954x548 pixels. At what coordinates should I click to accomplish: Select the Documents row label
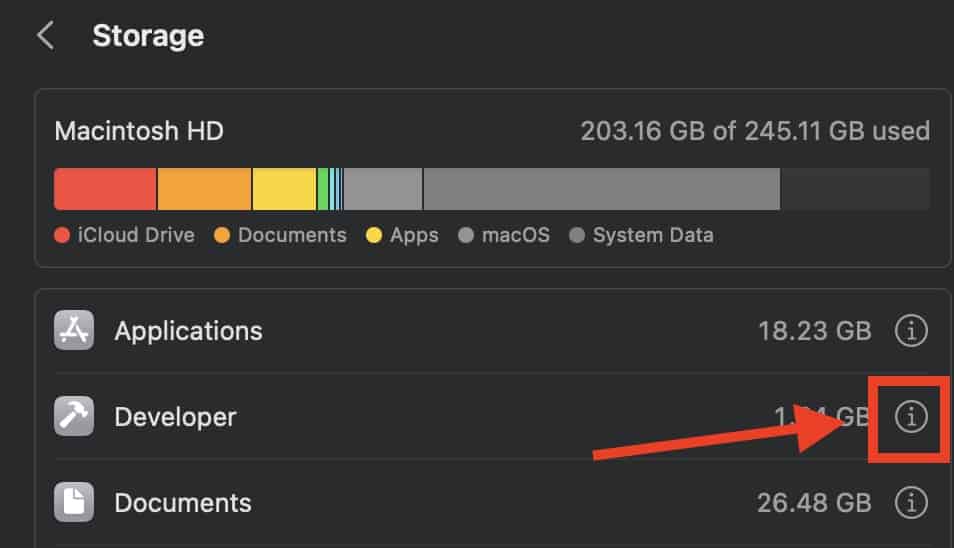point(183,502)
